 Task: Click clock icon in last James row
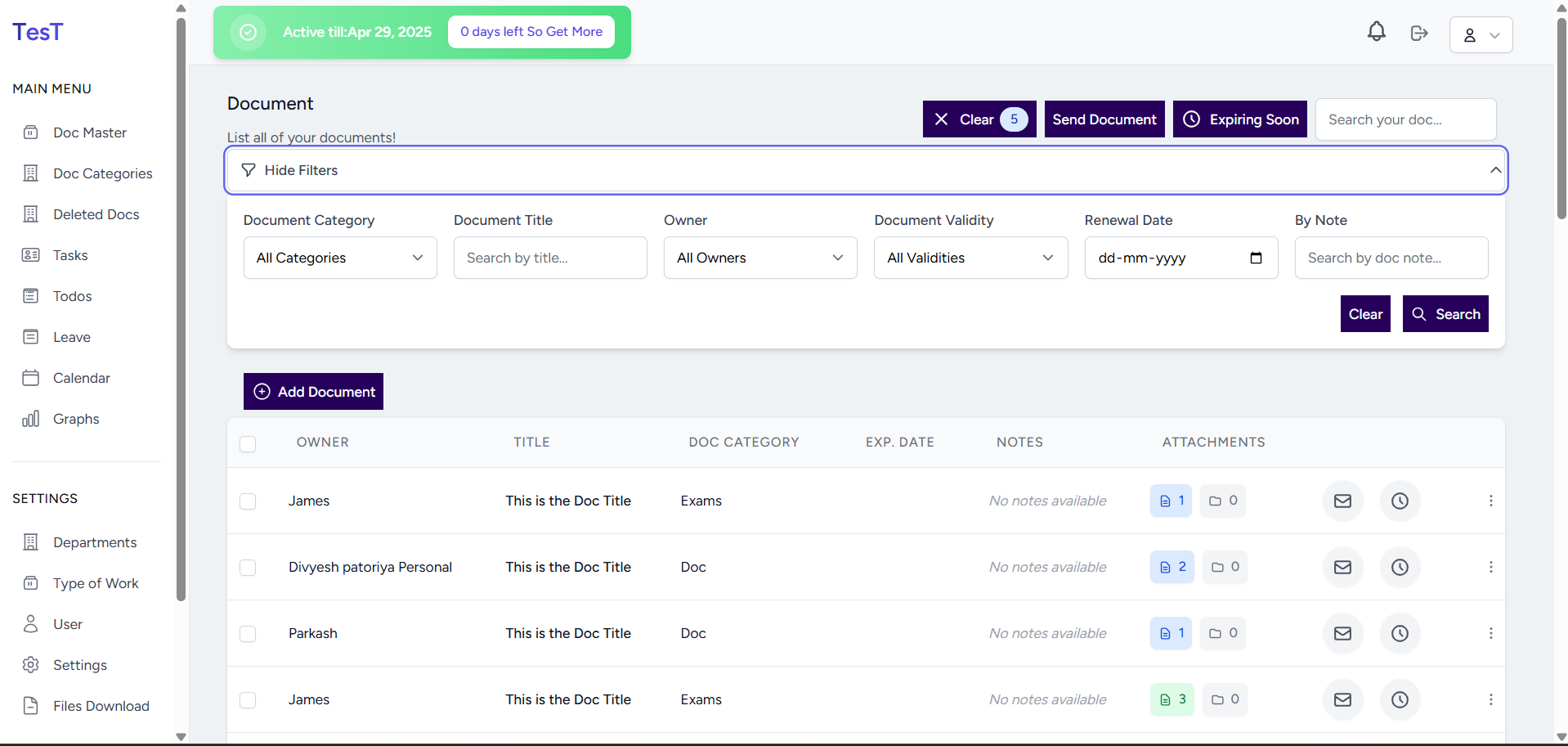(1400, 699)
